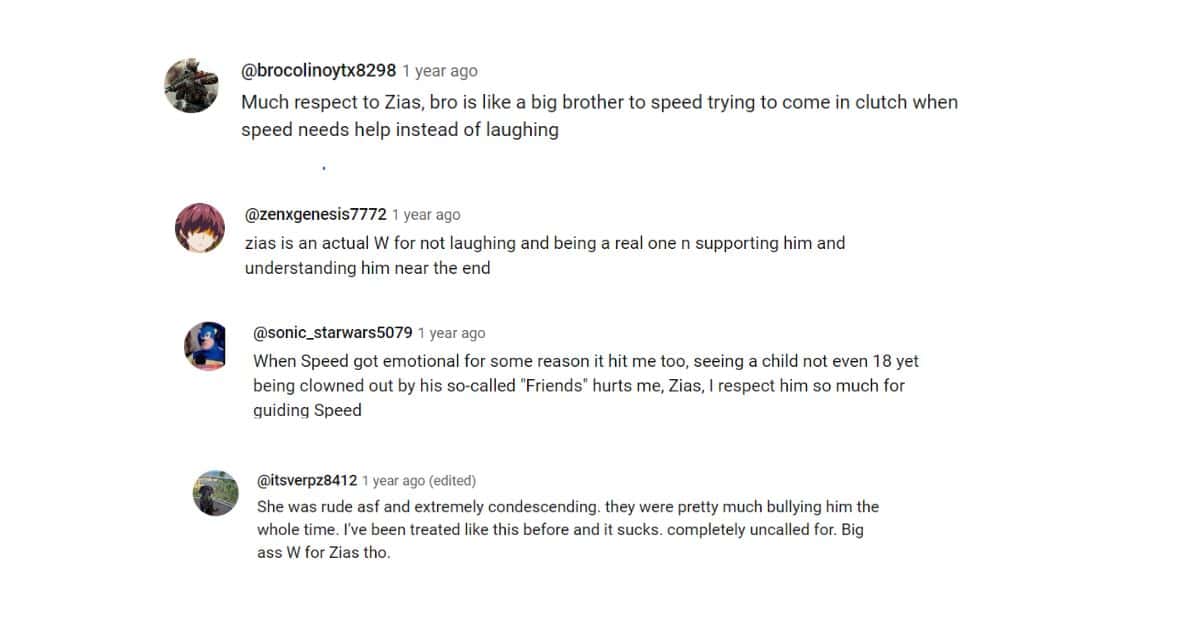Visit the @zenxgenesis7772 username link
The height and width of the screenshot is (628, 1200).
click(315, 214)
